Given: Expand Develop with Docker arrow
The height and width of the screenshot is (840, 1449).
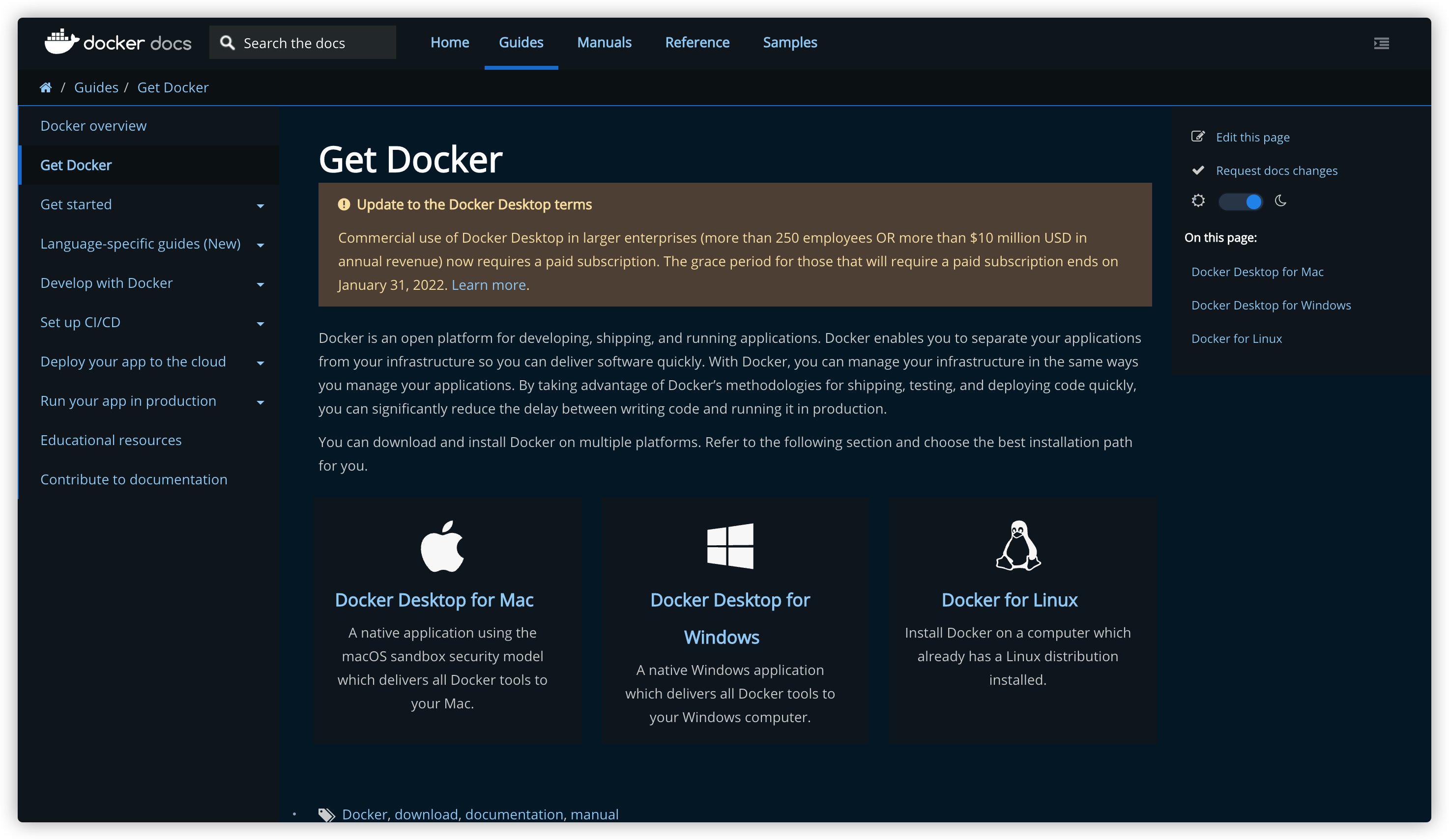Looking at the screenshot, I should tap(261, 284).
